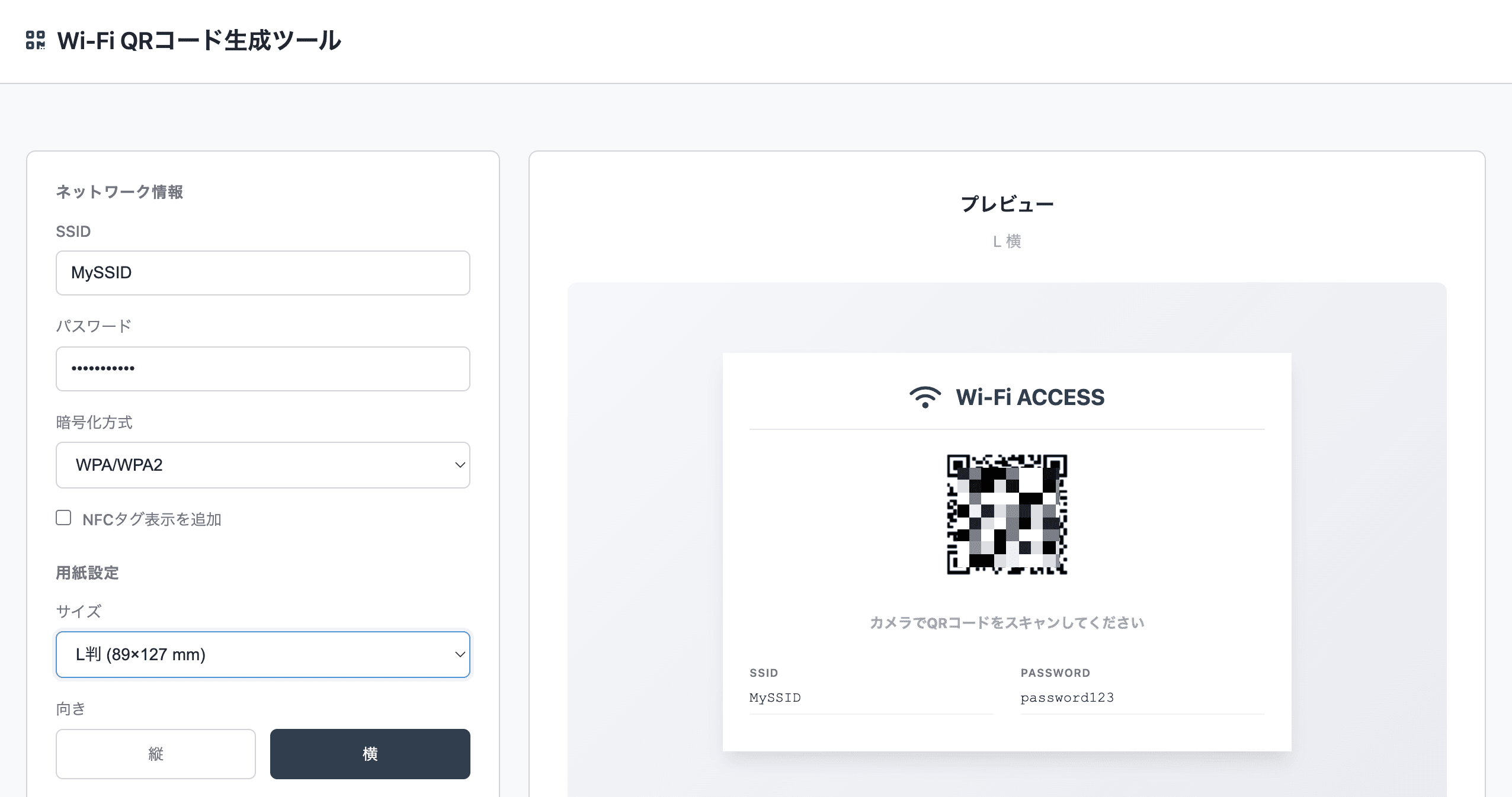Viewport: 1512px width, 797px height.
Task: Click the Wi-Fi signal icon on preview card
Action: point(925,397)
